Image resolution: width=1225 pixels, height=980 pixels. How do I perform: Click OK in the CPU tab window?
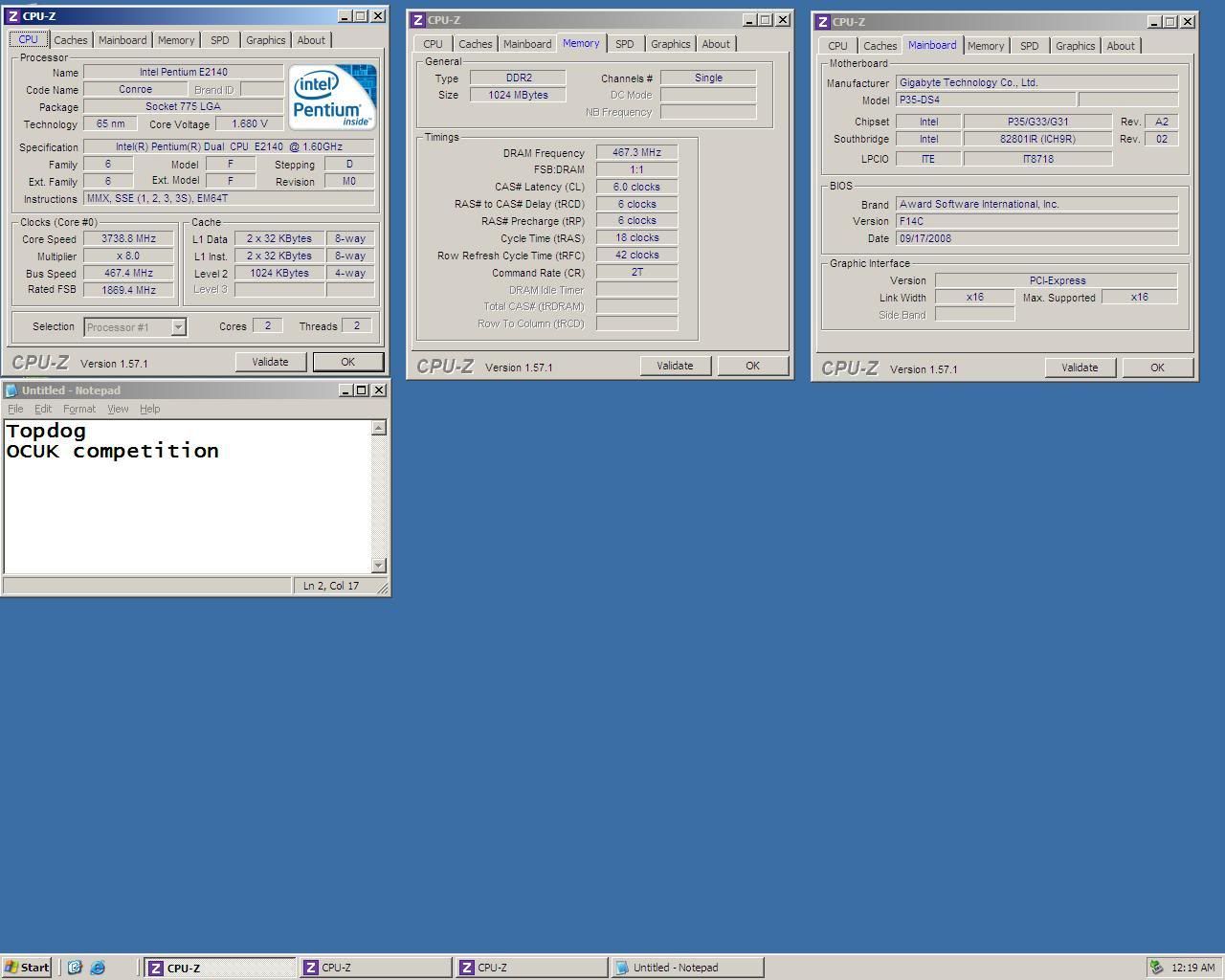click(x=347, y=362)
